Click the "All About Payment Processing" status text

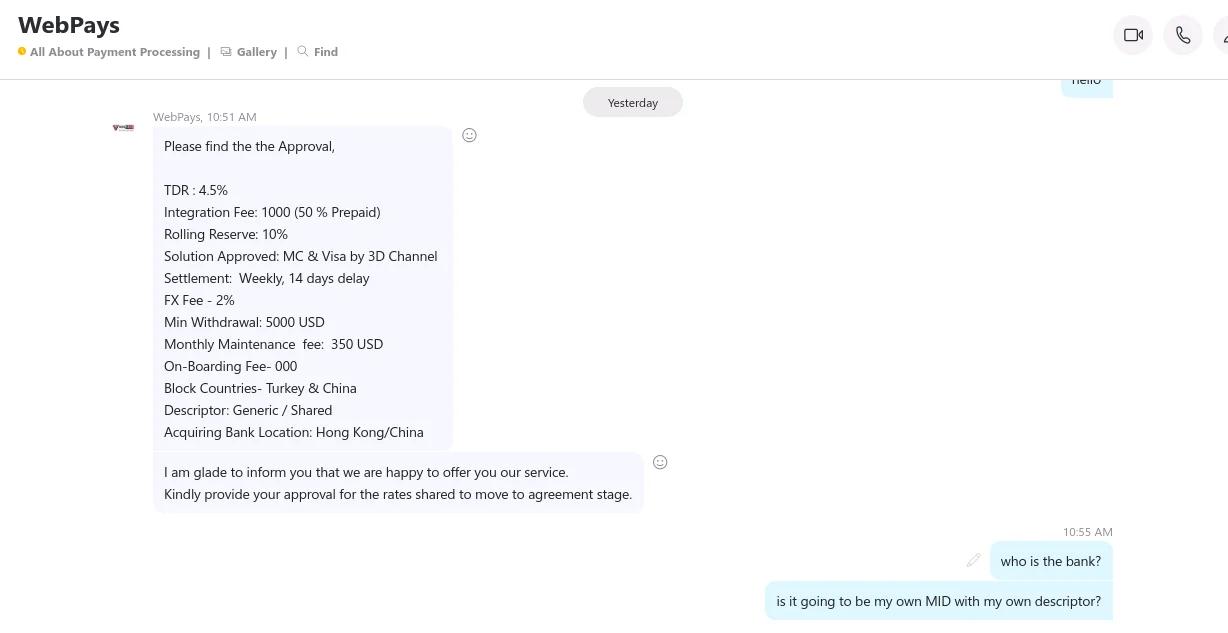coord(115,52)
